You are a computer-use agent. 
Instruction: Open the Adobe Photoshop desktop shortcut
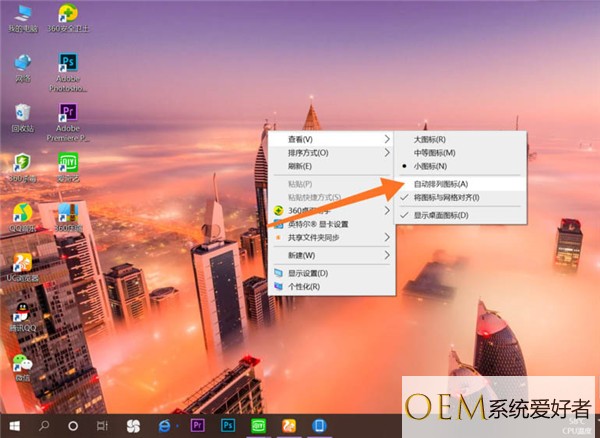[x=69, y=66]
